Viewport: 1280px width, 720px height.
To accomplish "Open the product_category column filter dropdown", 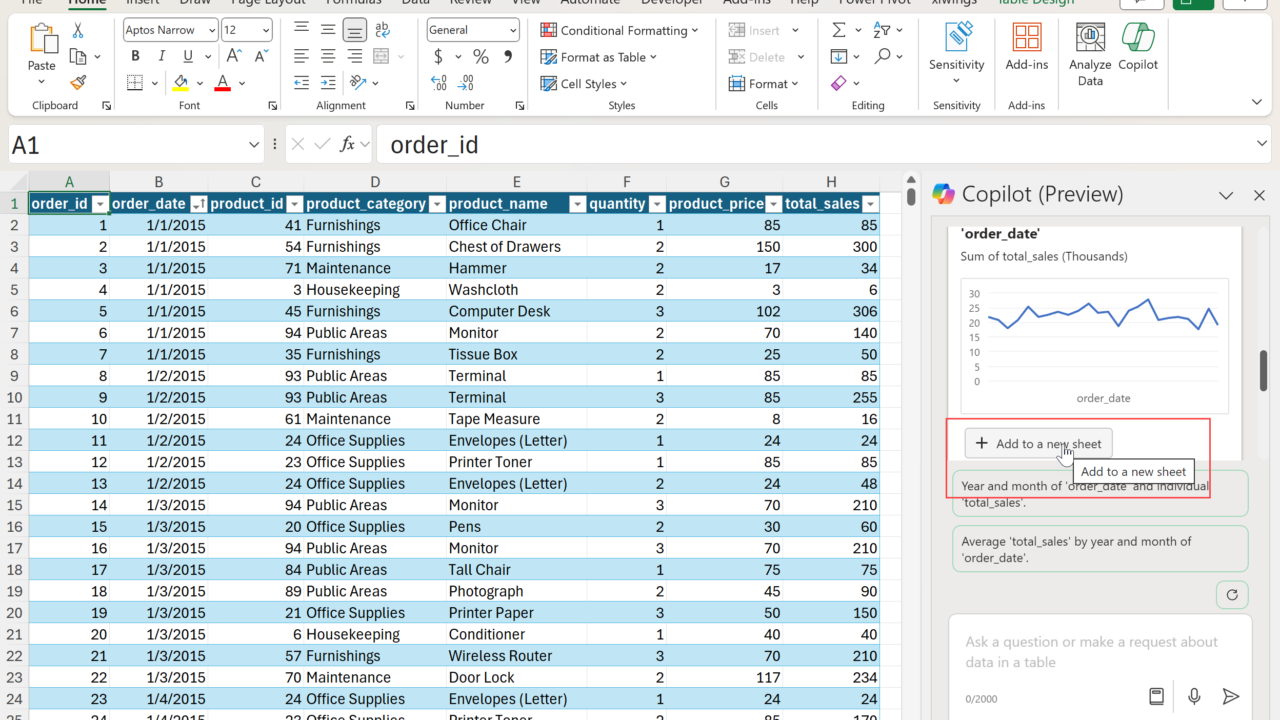I will [436, 204].
